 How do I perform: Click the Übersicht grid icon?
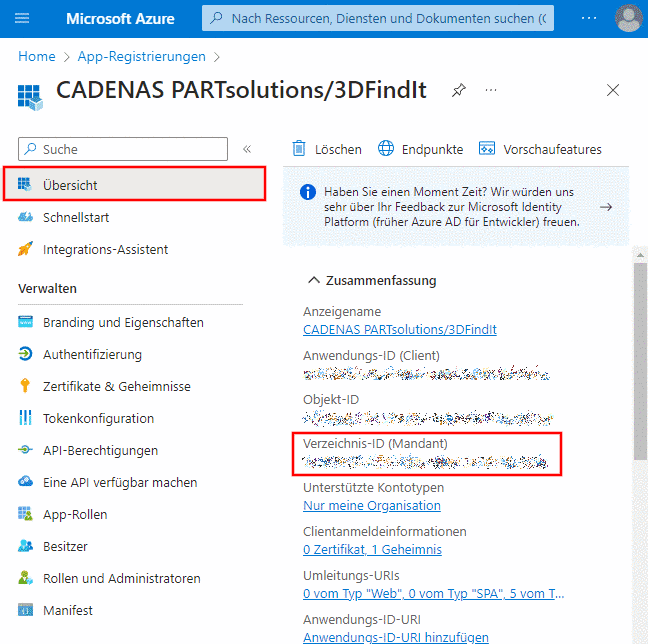click(25, 184)
